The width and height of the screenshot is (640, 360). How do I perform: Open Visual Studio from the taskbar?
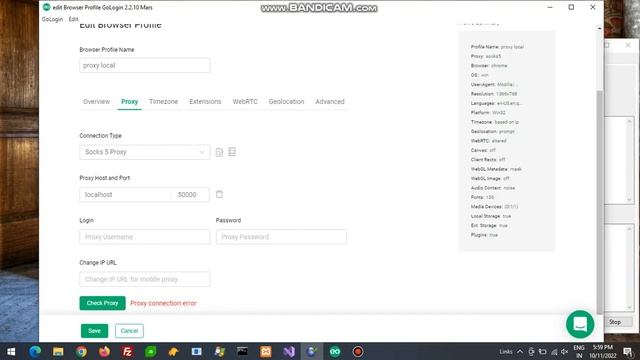click(289, 351)
